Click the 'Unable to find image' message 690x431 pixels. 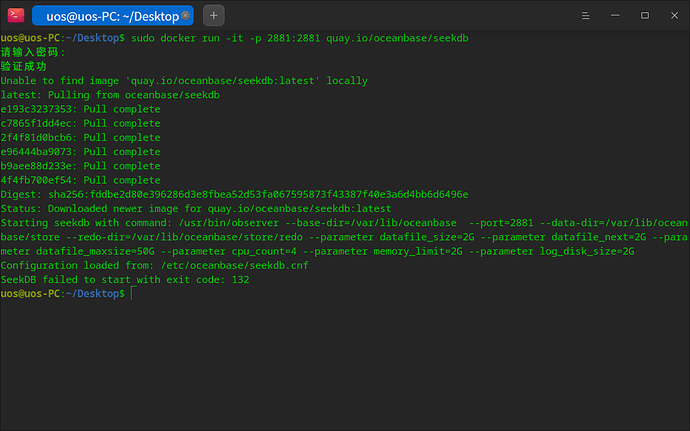[x=184, y=80]
